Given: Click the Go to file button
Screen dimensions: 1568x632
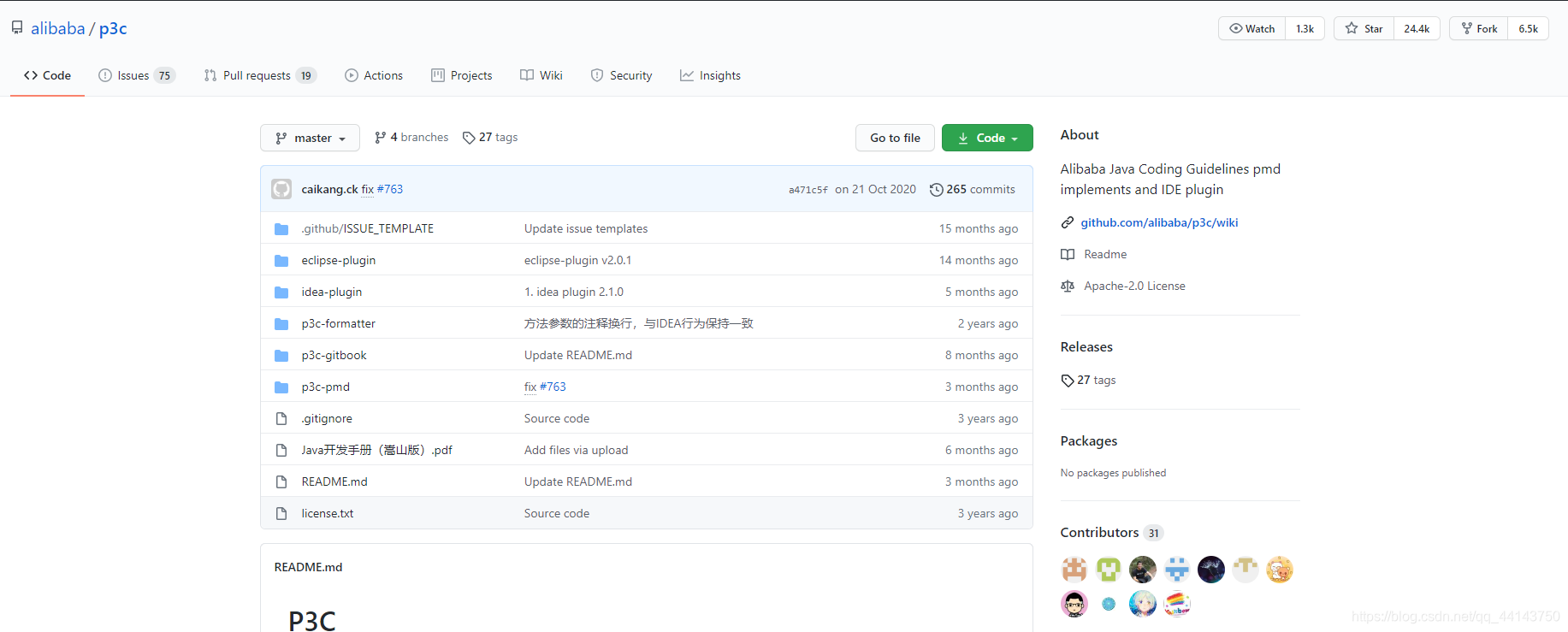Looking at the screenshot, I should click(895, 138).
